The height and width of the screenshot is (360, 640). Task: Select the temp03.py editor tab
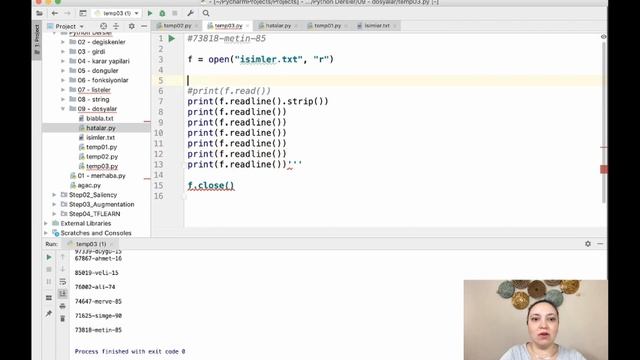228,25
